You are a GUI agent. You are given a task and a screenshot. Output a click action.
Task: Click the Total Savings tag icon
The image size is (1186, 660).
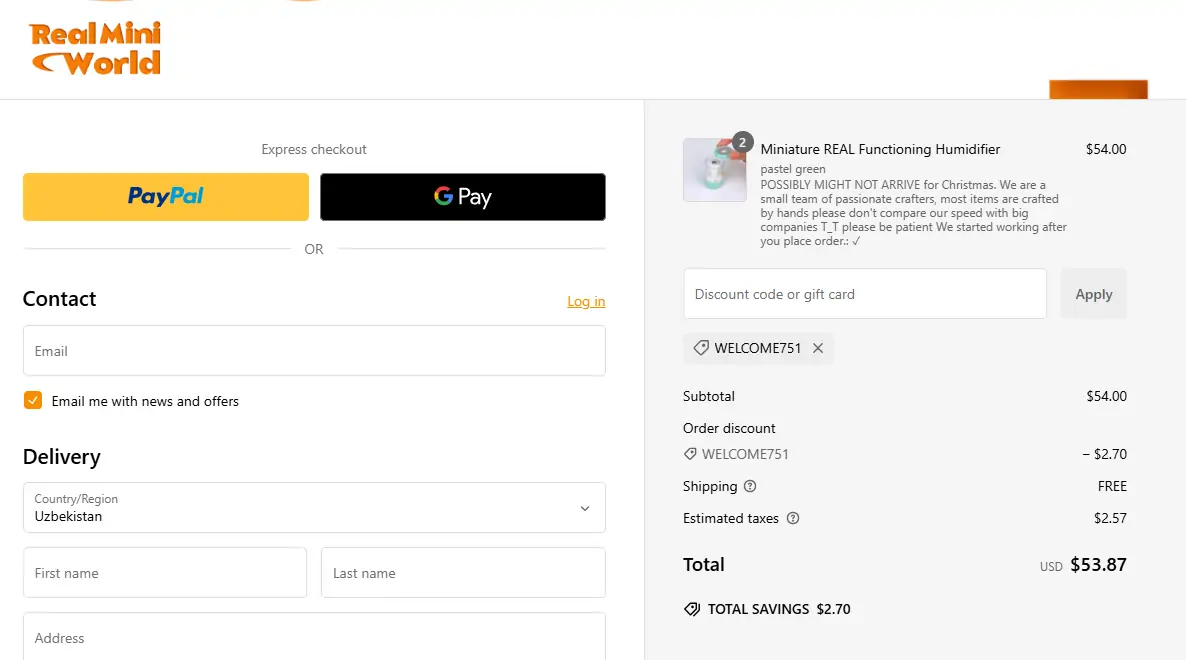(x=691, y=609)
